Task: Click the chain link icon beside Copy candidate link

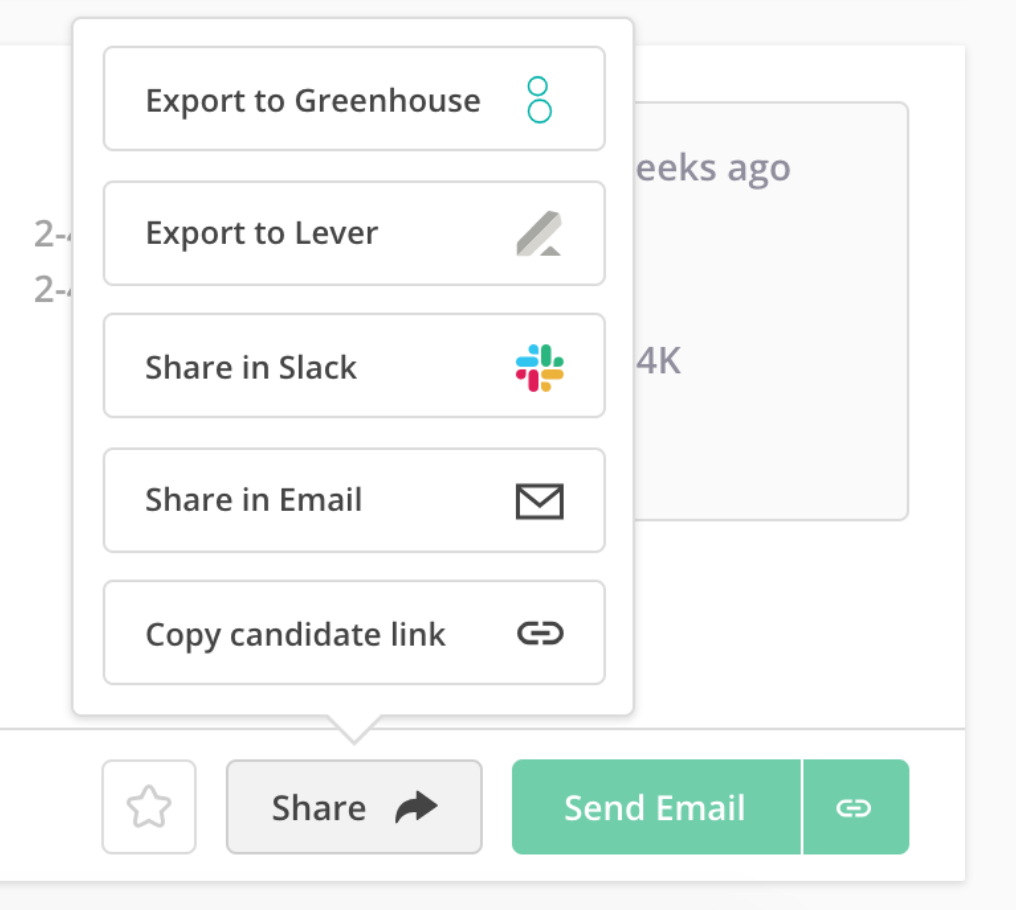Action: coord(540,633)
